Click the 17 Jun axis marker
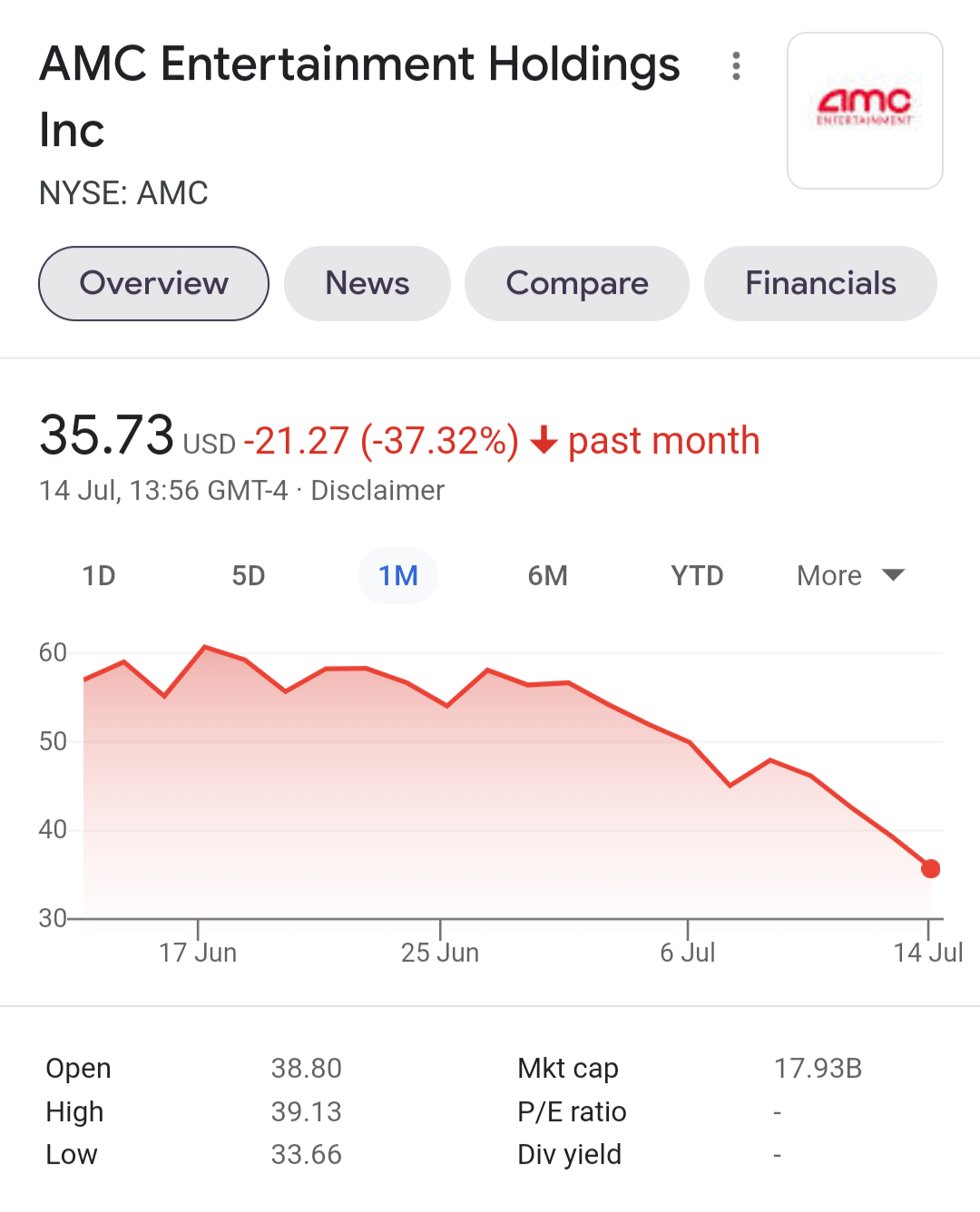 click(198, 953)
